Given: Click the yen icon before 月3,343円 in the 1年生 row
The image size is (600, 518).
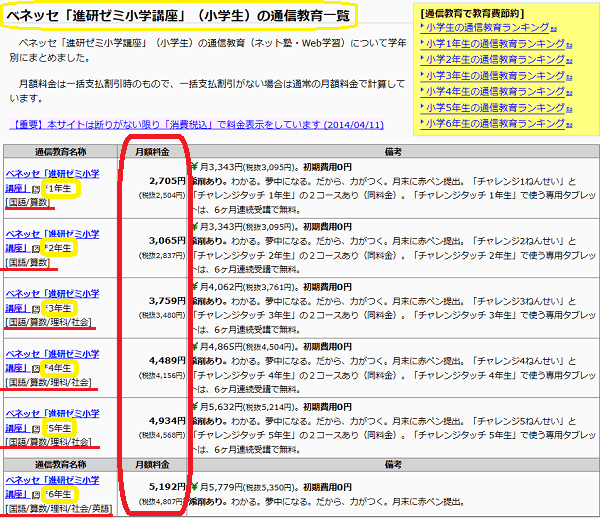Looking at the screenshot, I should [194, 166].
